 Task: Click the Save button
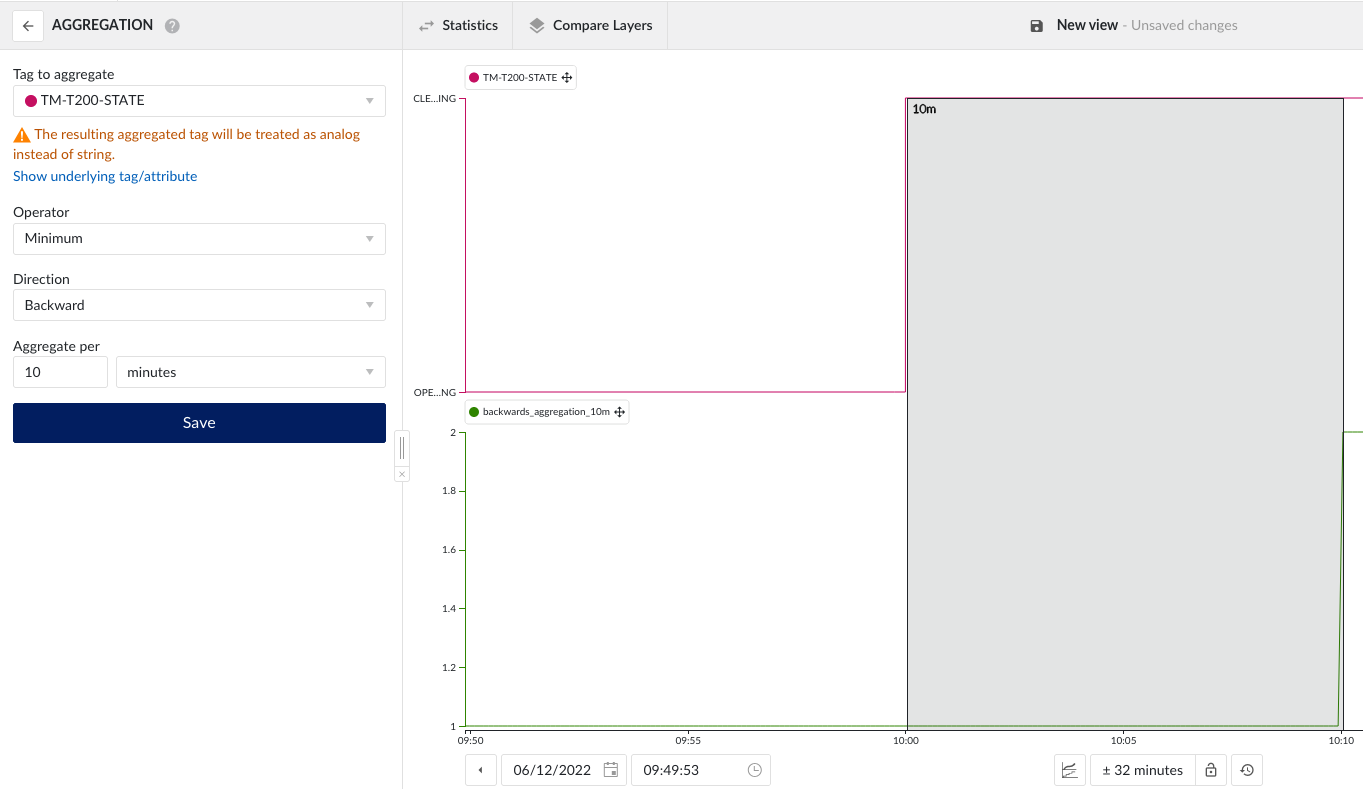[199, 423]
